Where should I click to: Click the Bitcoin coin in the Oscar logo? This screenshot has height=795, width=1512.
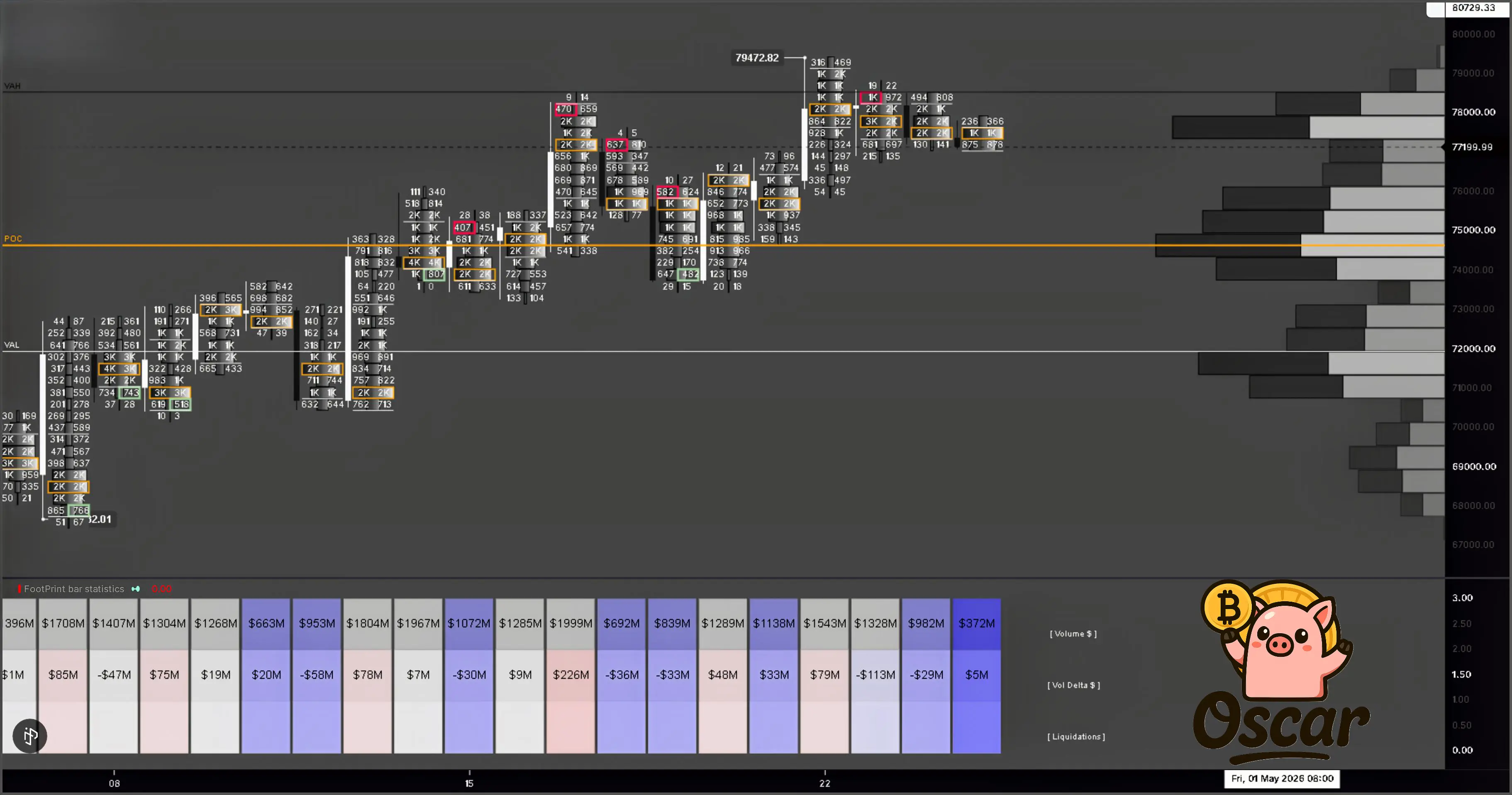[x=1228, y=608]
